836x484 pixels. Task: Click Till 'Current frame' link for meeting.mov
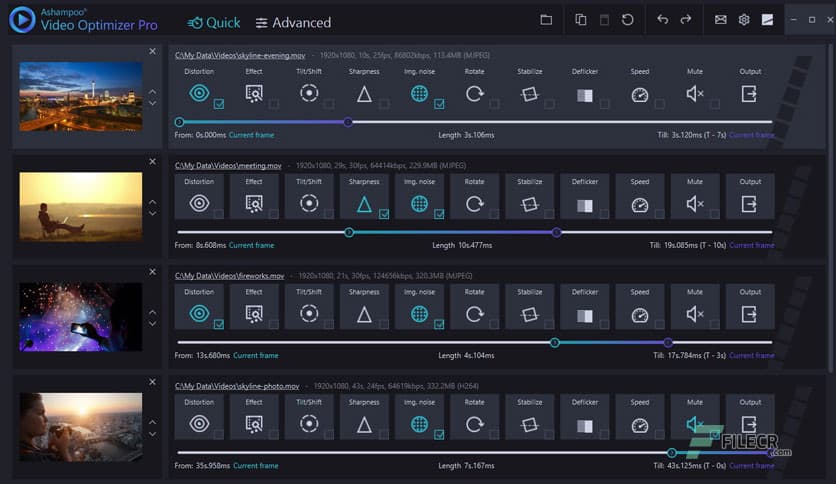[x=751, y=246]
